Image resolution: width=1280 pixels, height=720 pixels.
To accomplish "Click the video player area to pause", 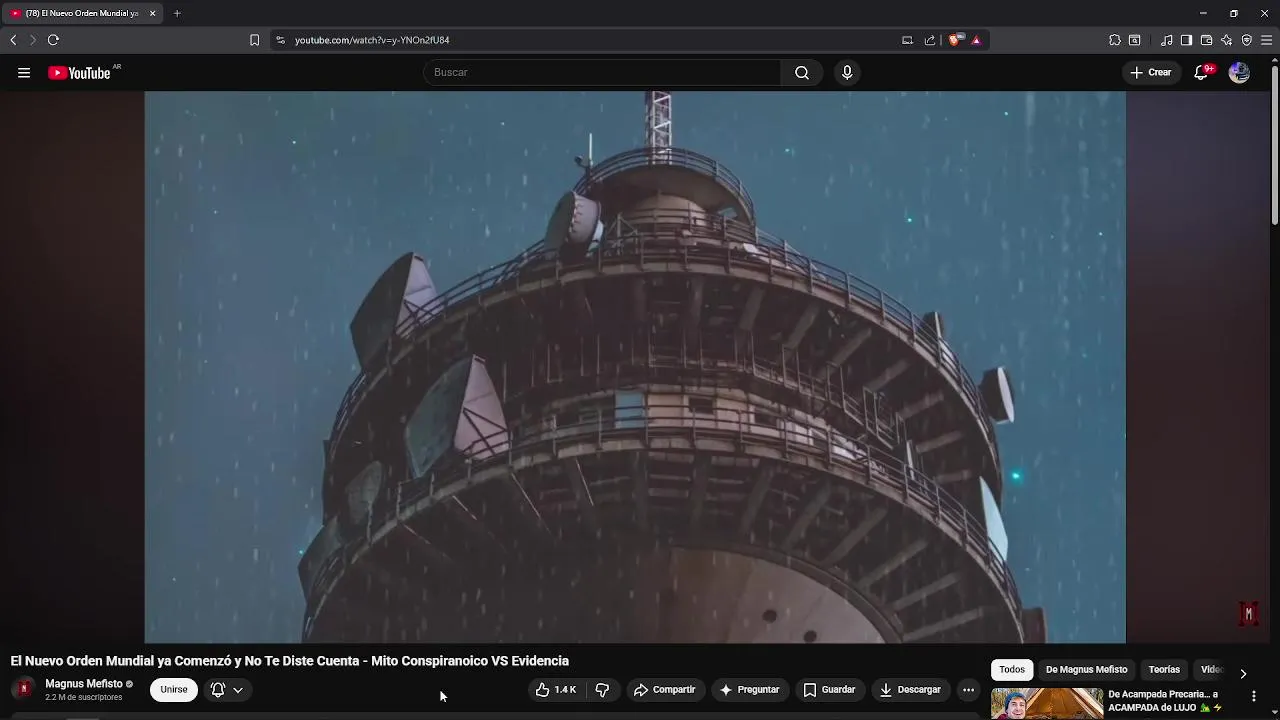I will coord(635,367).
